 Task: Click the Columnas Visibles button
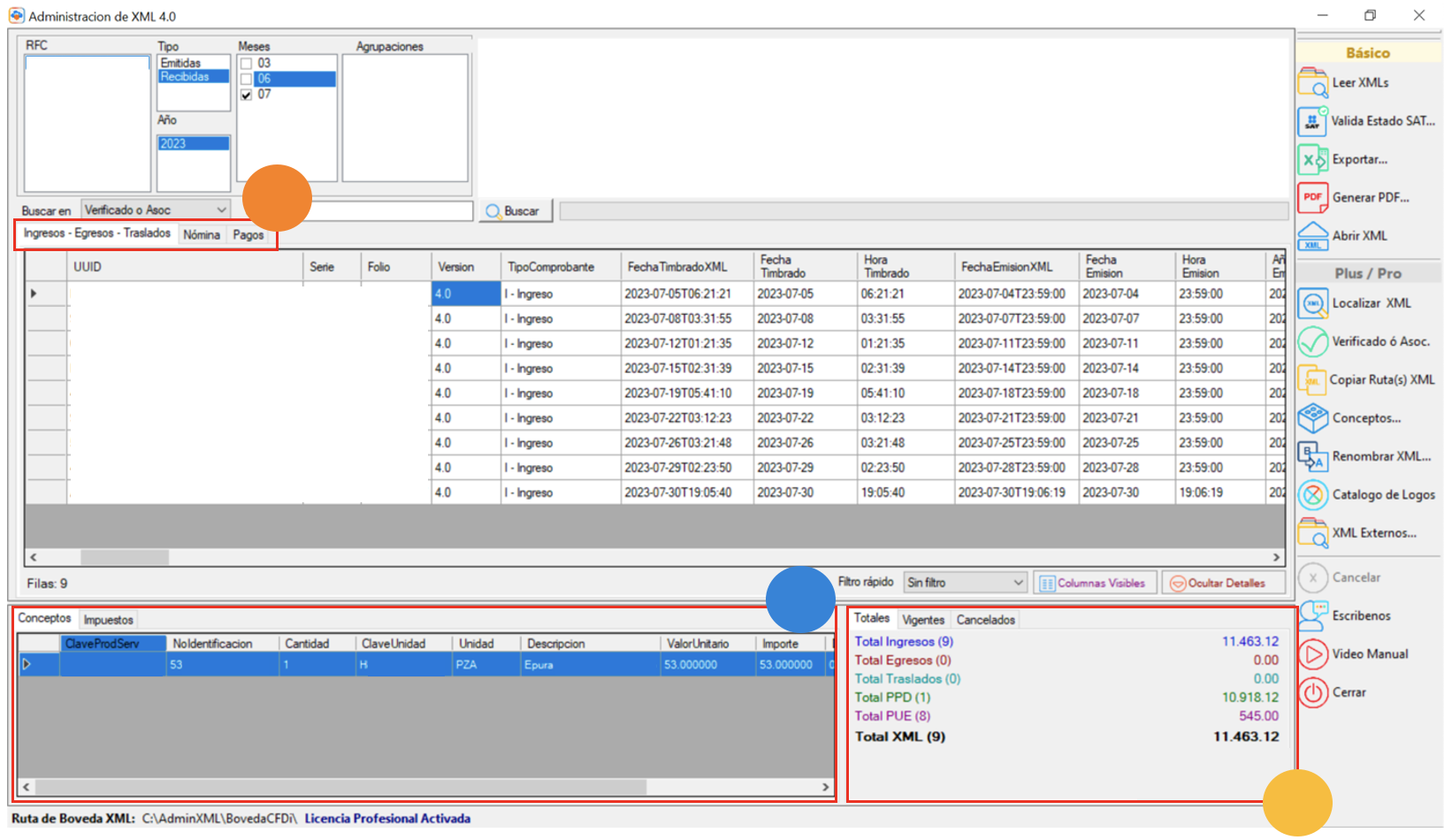tap(1095, 584)
